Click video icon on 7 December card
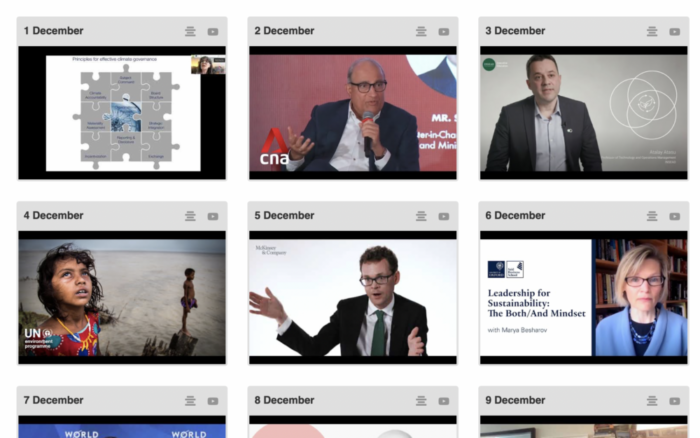The image size is (700, 438). tap(213, 401)
